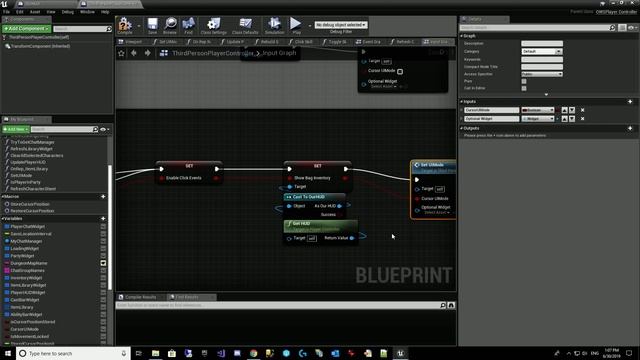Viewport: 640px width, 360px height.
Task: Open Class Defaults from the toolbar
Action: point(245,25)
